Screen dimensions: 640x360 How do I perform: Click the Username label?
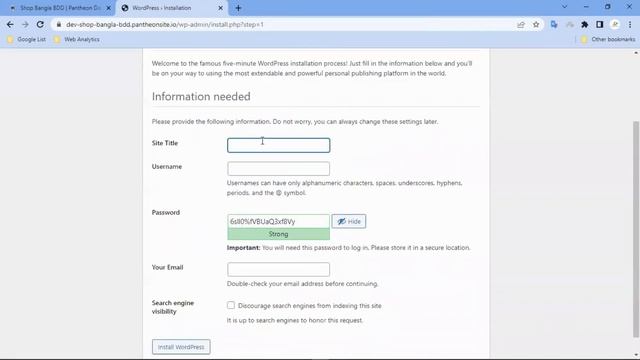[x=167, y=167]
